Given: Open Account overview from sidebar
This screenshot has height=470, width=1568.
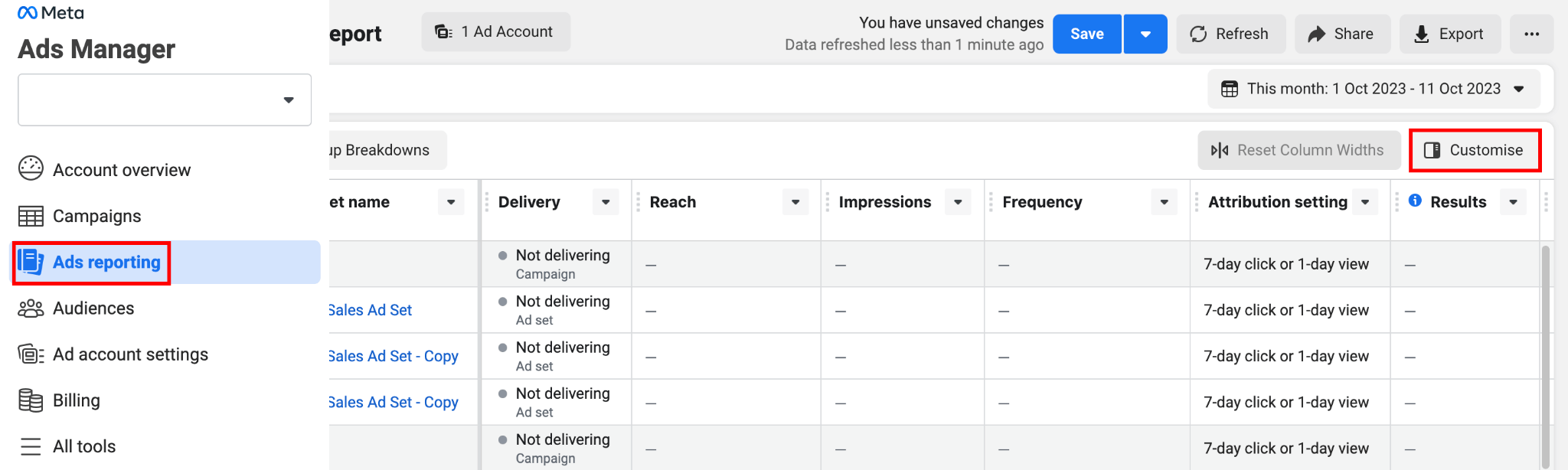Looking at the screenshot, I should click(105, 170).
